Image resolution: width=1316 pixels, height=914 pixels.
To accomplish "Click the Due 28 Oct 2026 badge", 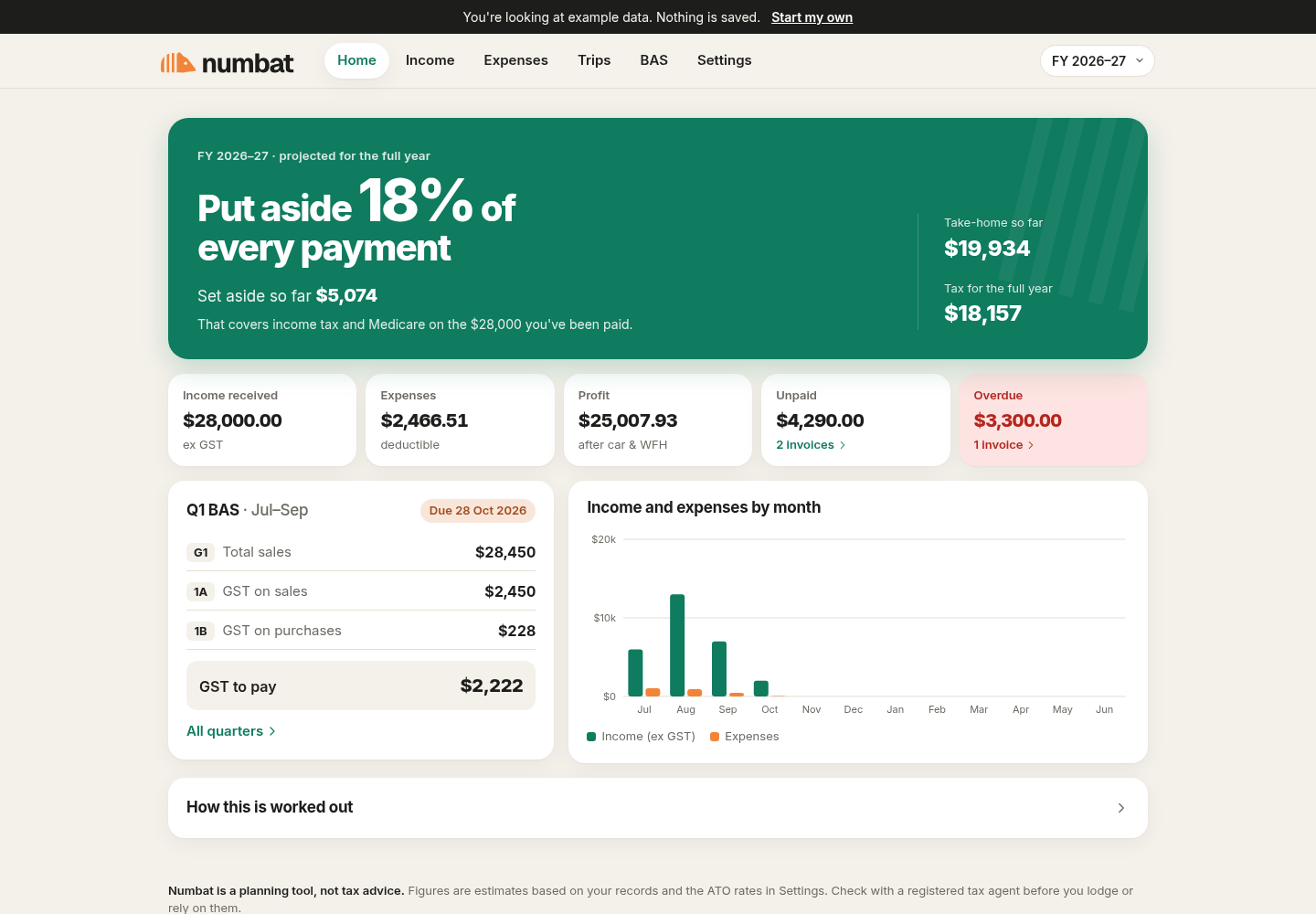I will coord(478,511).
